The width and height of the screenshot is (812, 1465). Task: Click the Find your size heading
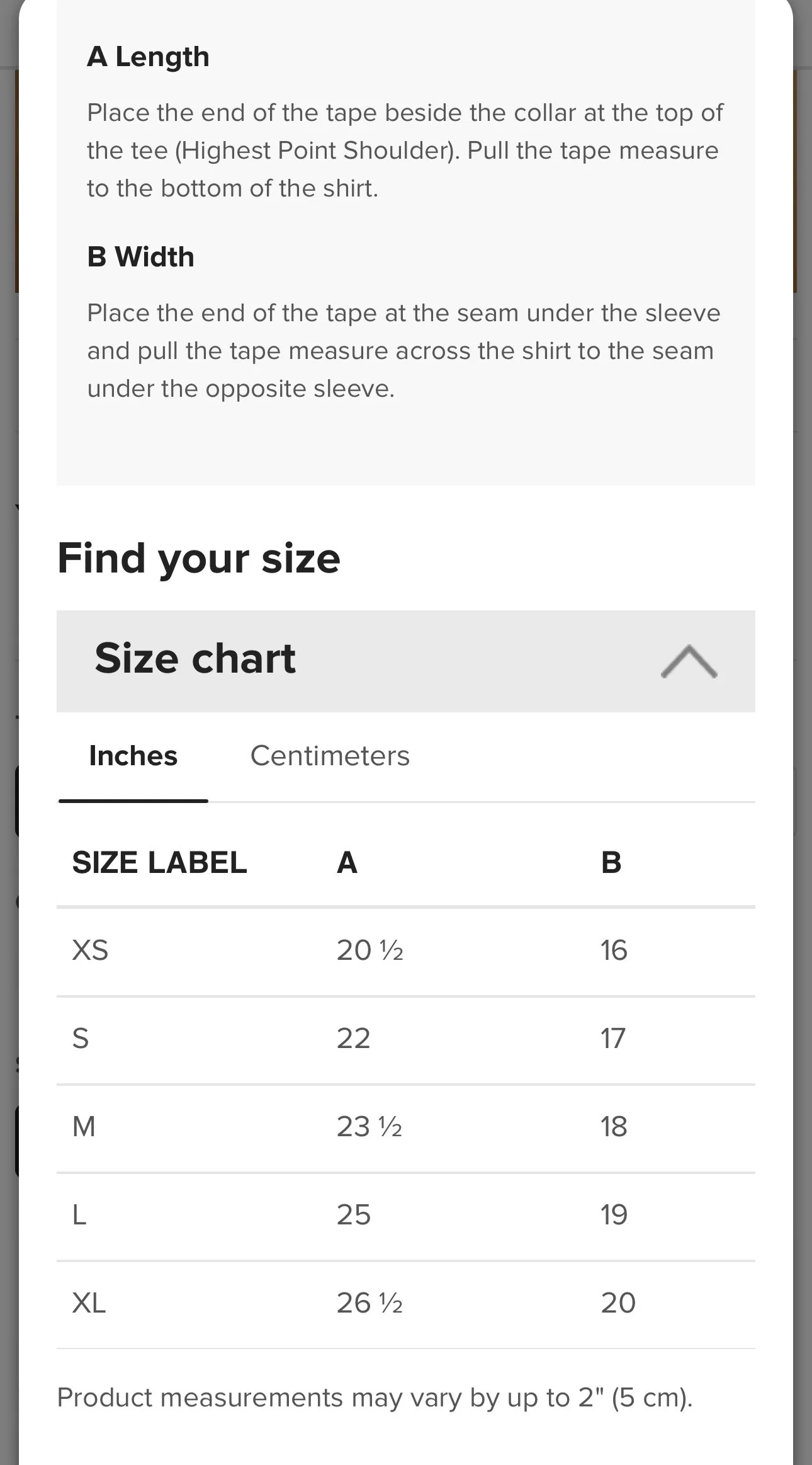[x=198, y=559]
